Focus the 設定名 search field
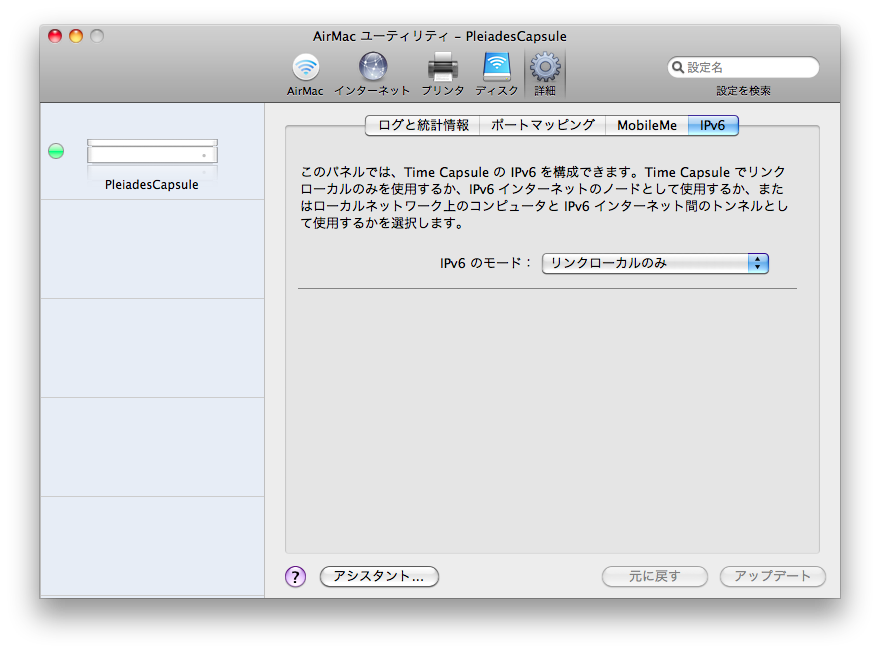This screenshot has width=880, height=653. [743, 67]
